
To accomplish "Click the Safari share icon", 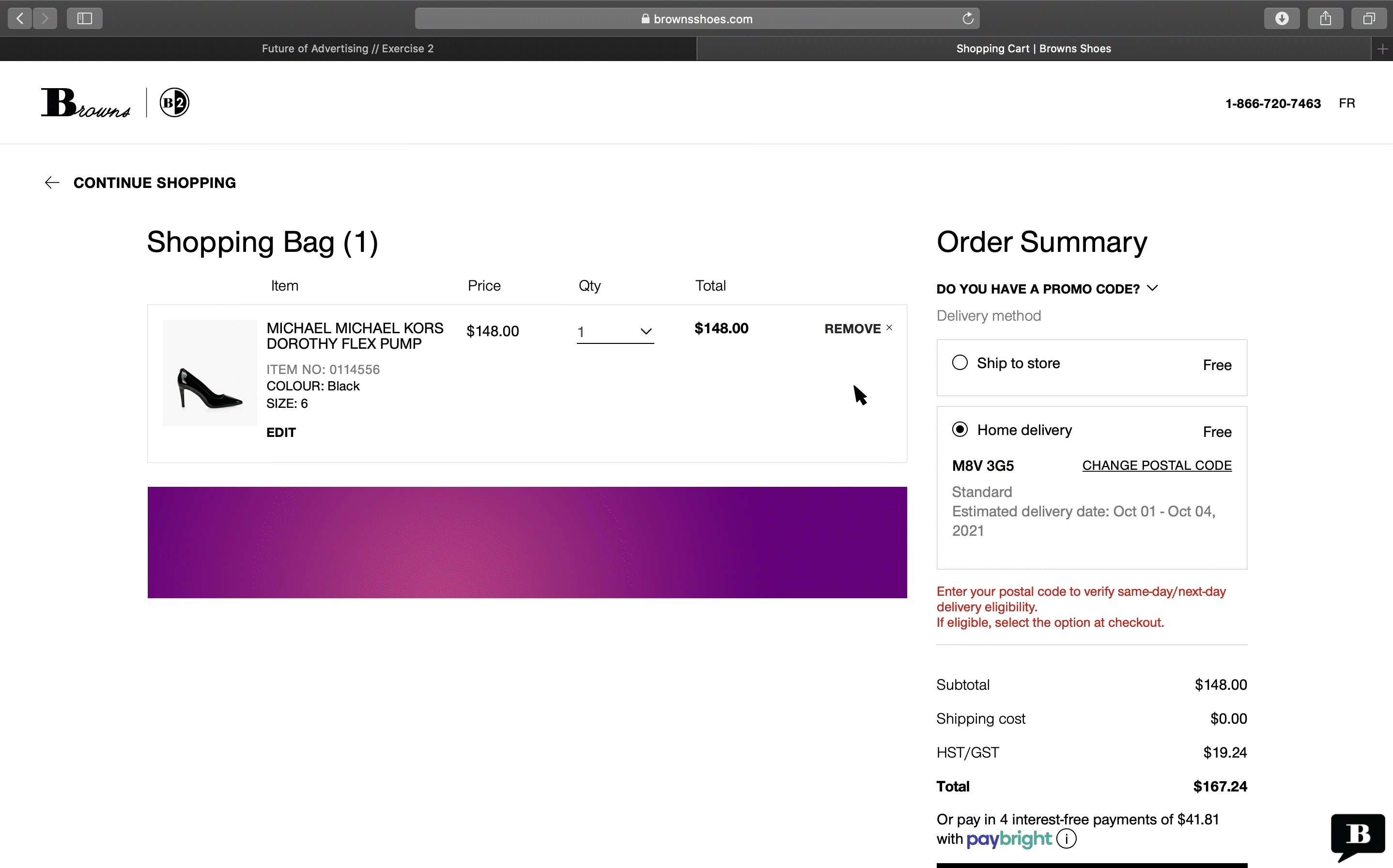I will click(x=1325, y=18).
